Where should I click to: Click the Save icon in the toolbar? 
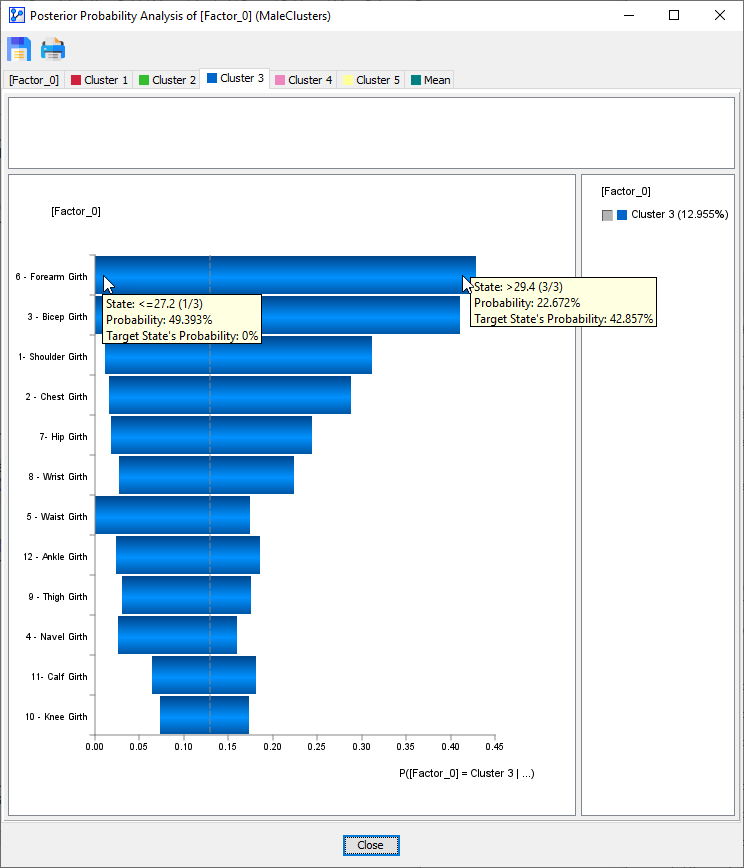tap(19, 49)
